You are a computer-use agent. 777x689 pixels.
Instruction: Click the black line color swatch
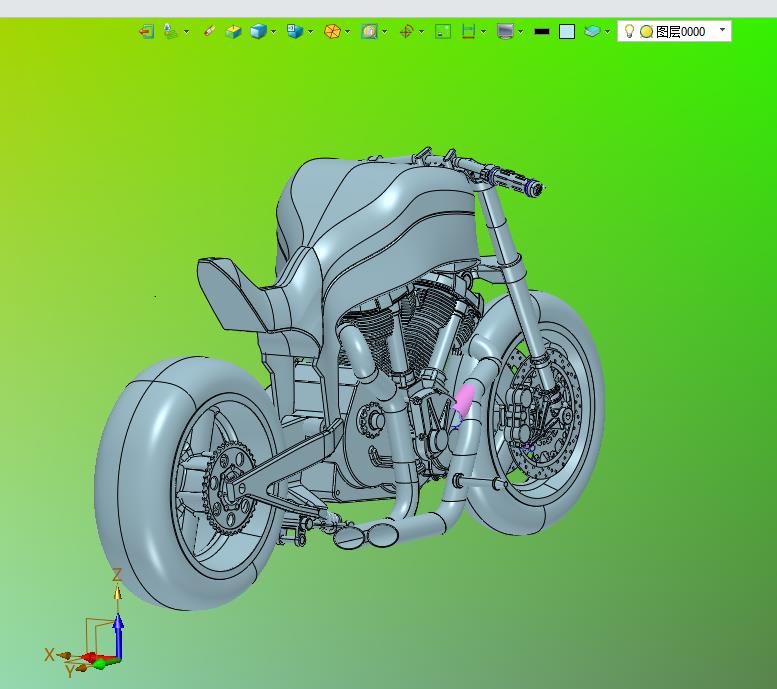click(x=542, y=32)
